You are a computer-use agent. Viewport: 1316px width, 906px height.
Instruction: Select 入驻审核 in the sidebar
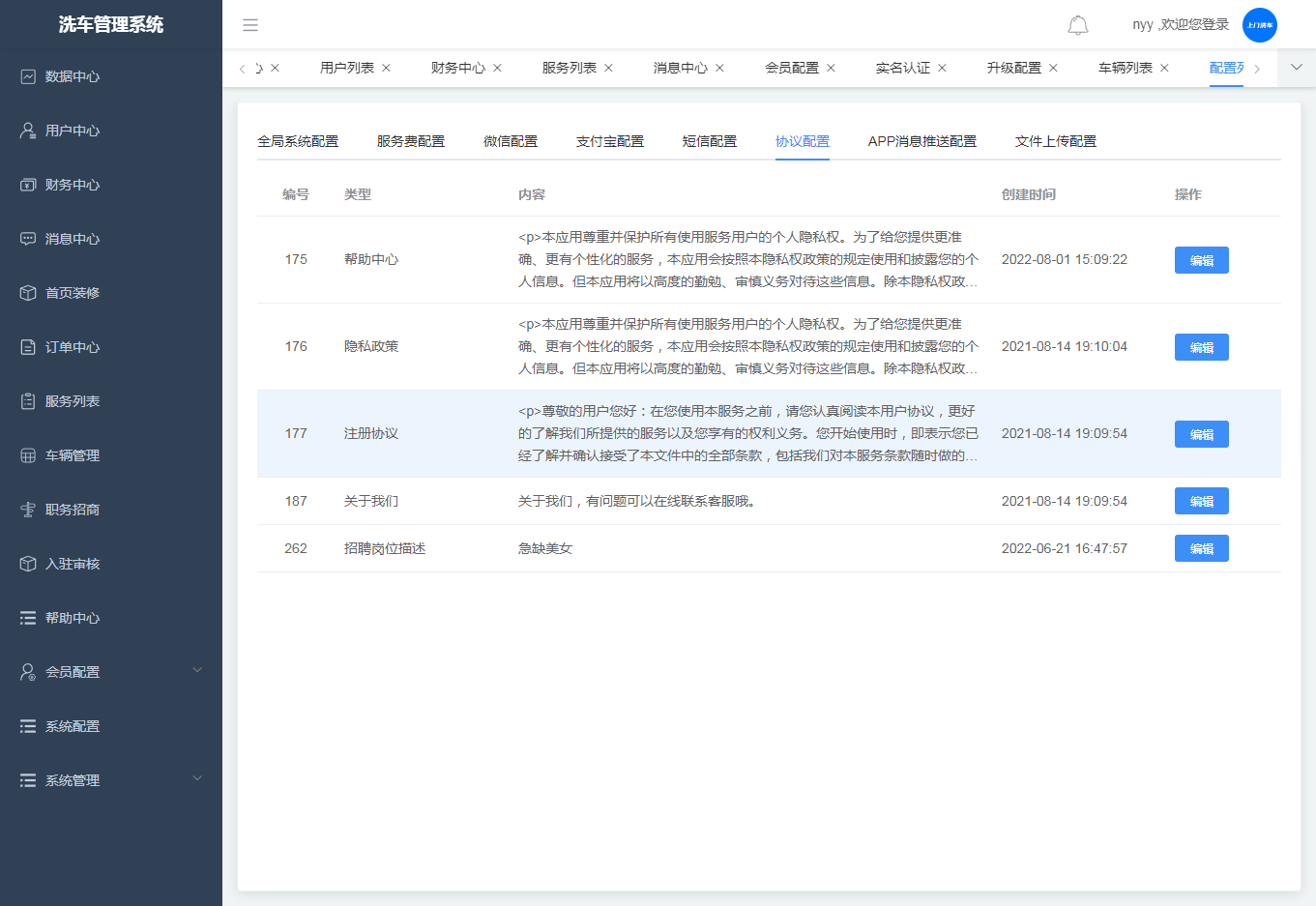tap(73, 564)
